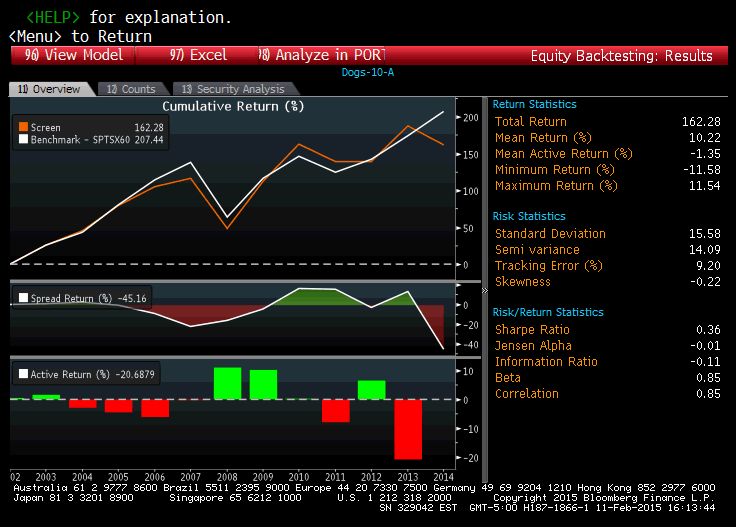Click the Active Return value -20.6879

pyautogui.click(x=135, y=374)
